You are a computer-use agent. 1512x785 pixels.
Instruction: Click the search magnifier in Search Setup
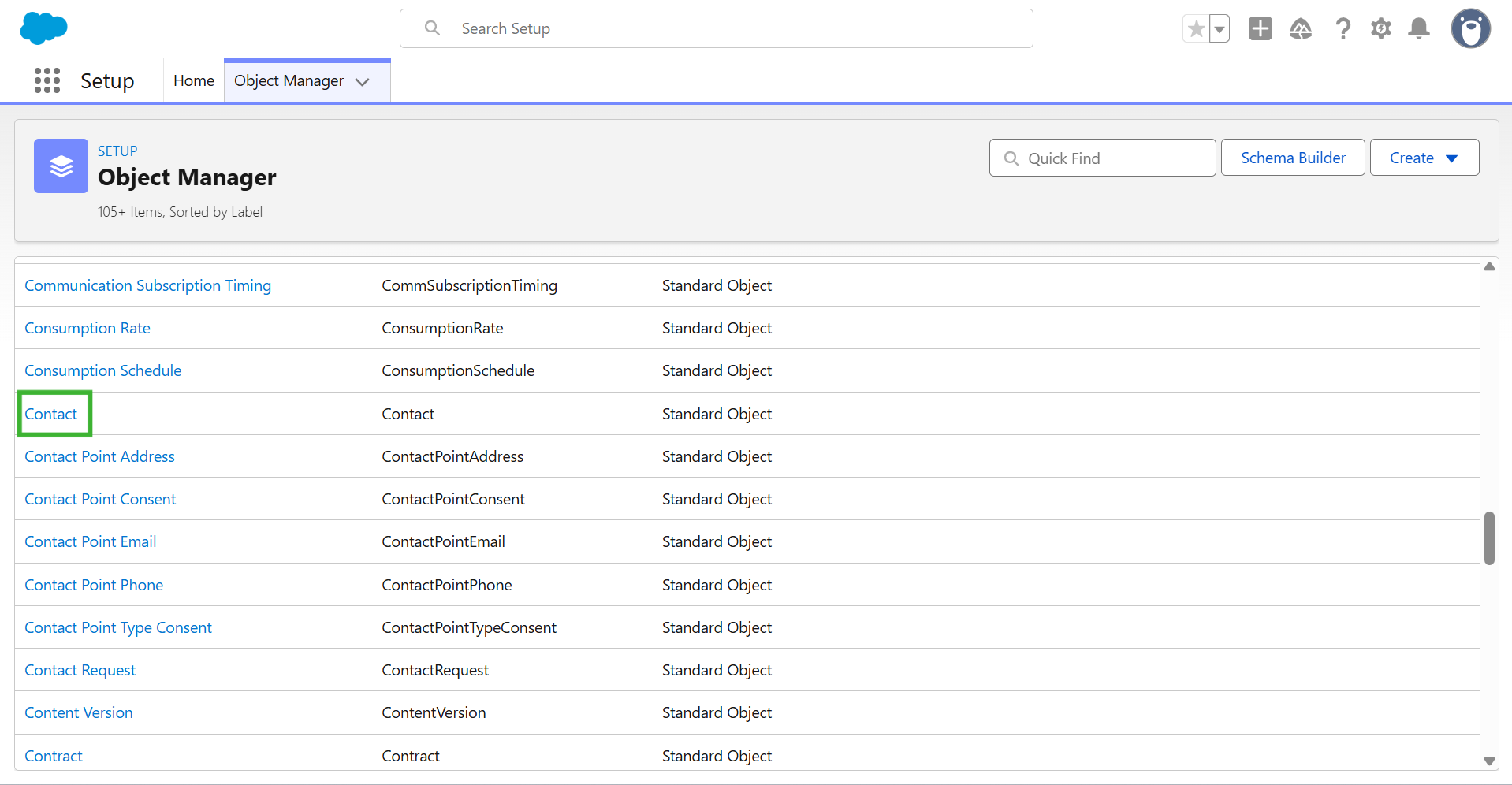click(x=432, y=28)
